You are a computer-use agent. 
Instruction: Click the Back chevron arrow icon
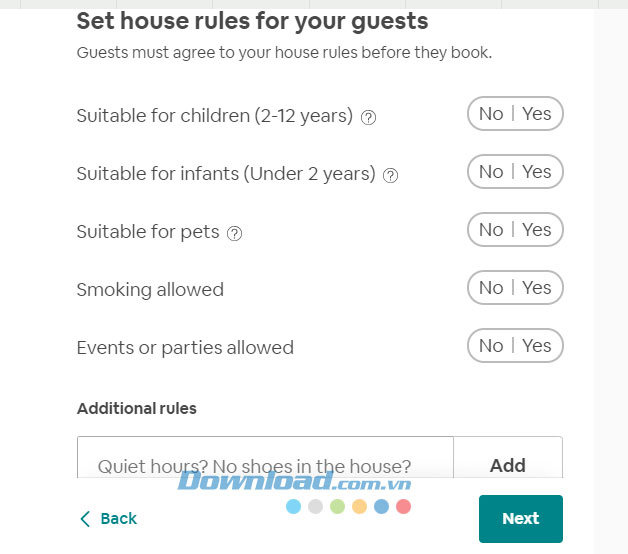click(x=85, y=518)
